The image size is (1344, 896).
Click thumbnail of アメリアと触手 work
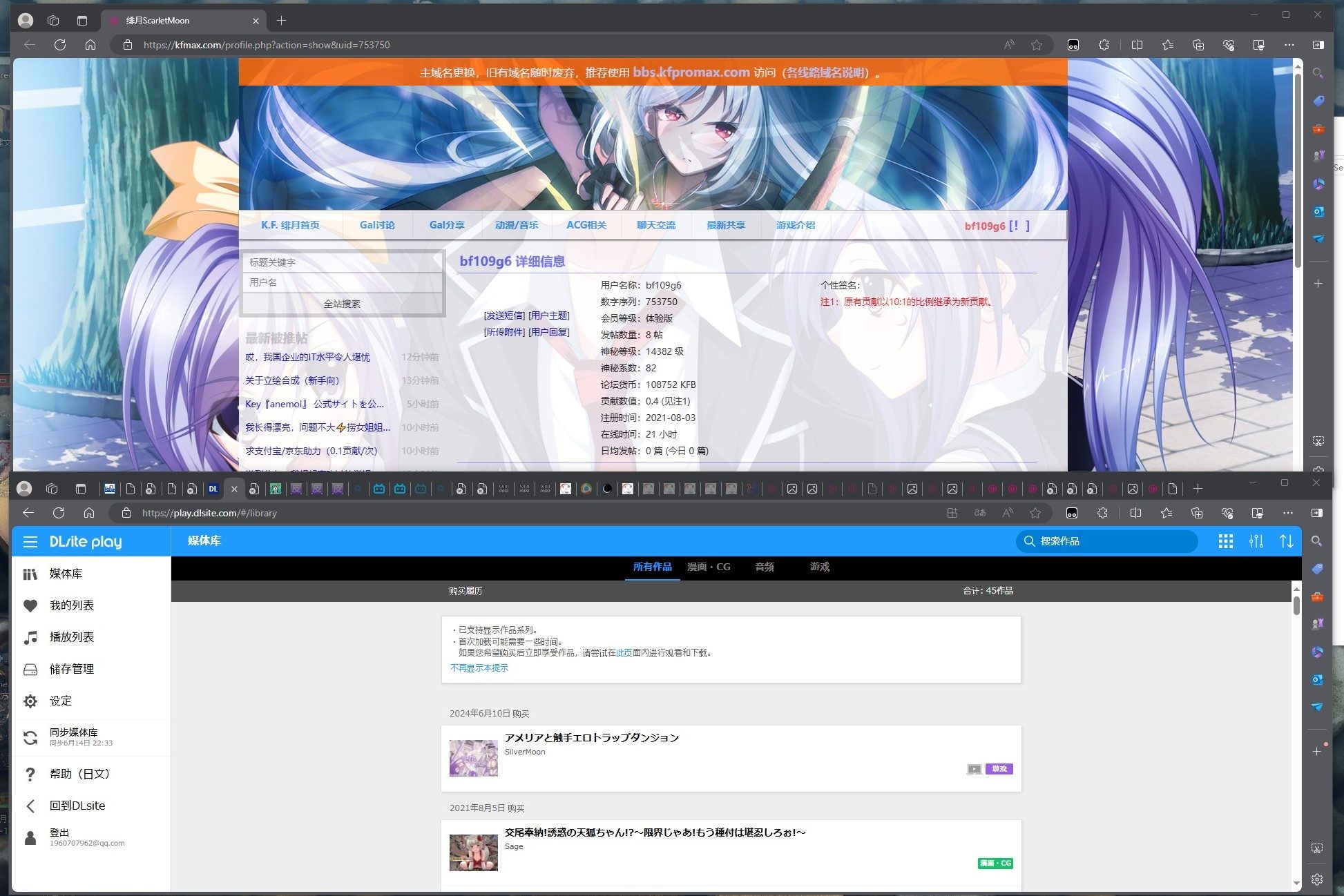point(474,758)
